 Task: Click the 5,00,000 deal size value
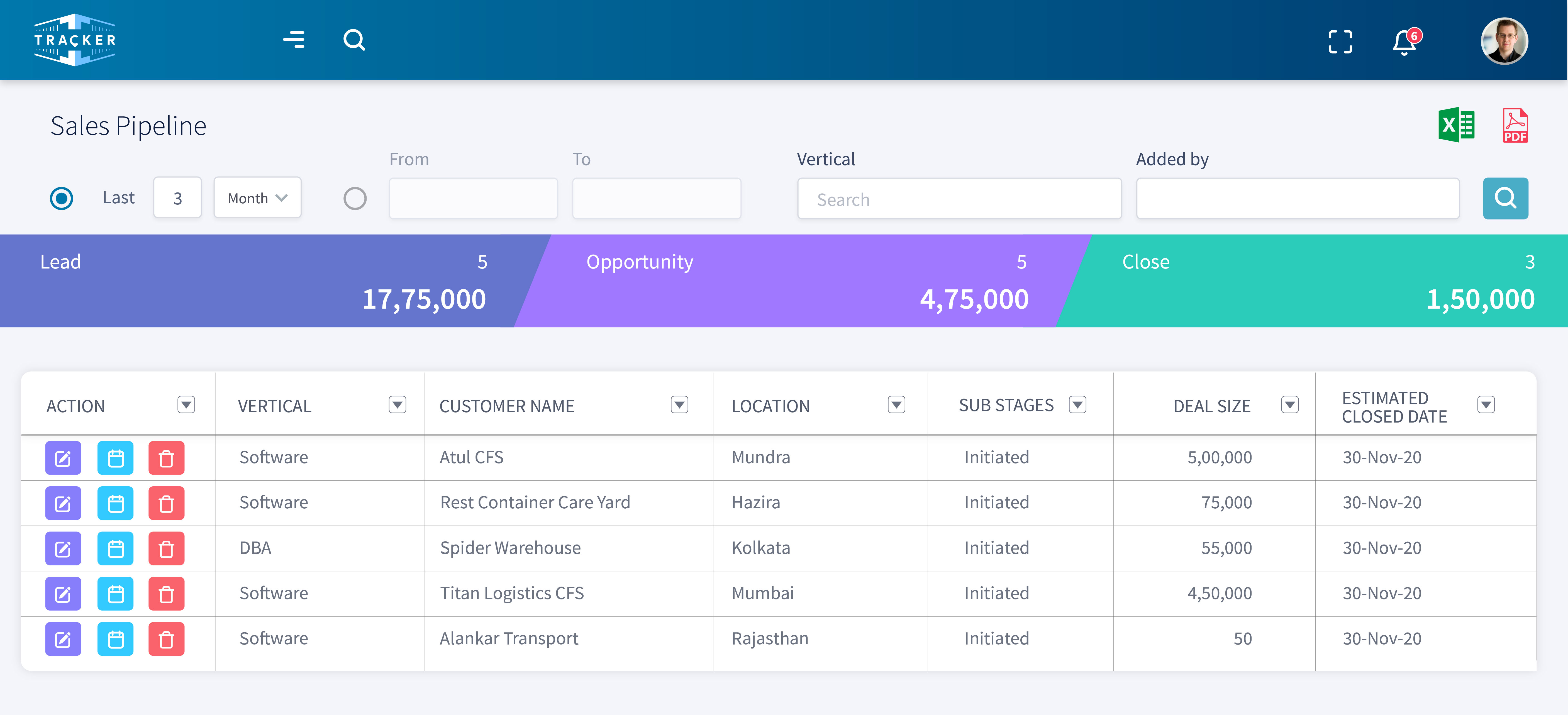coord(1219,457)
